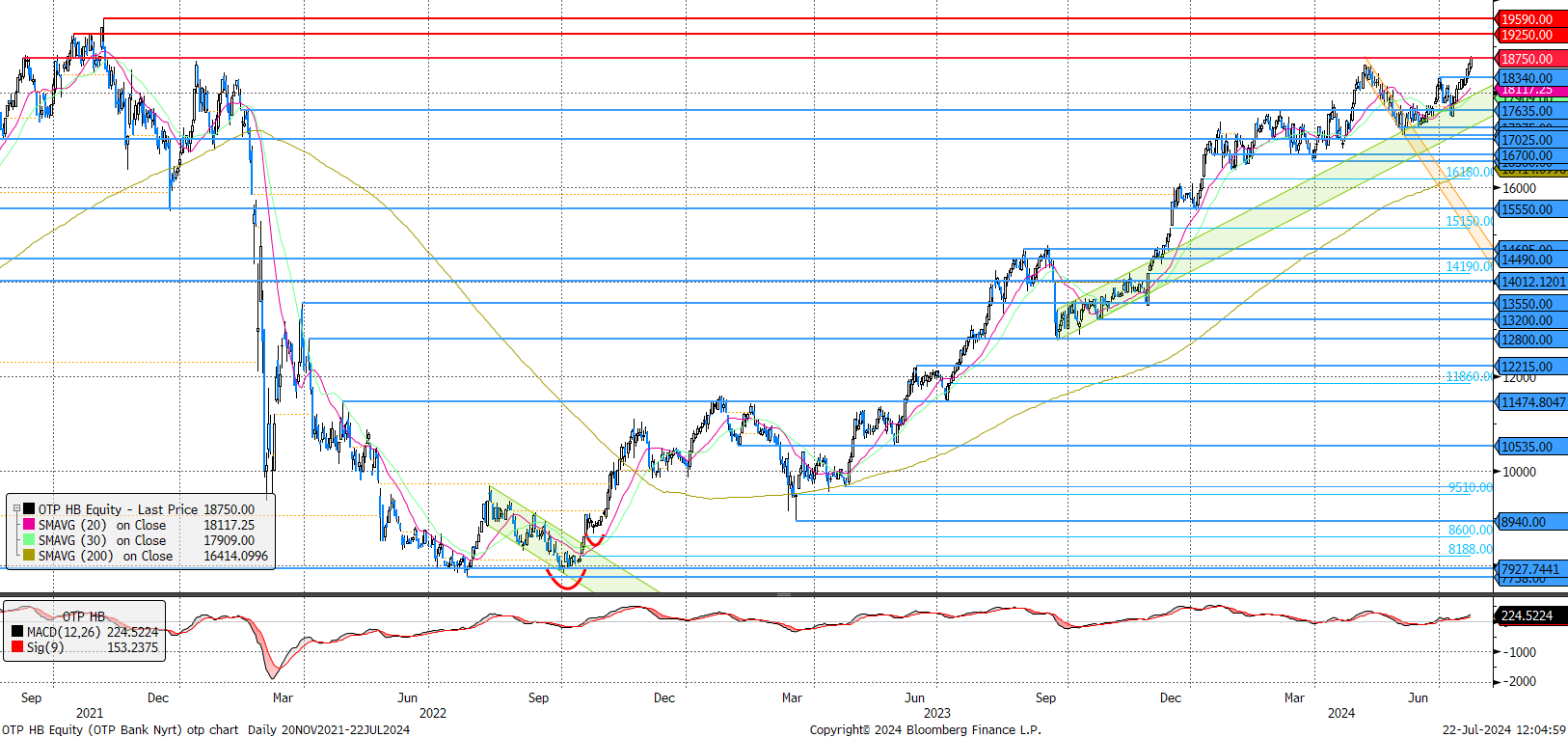
Task: Click the light-blue 8188.00 annotation label
Action: pos(1470,549)
